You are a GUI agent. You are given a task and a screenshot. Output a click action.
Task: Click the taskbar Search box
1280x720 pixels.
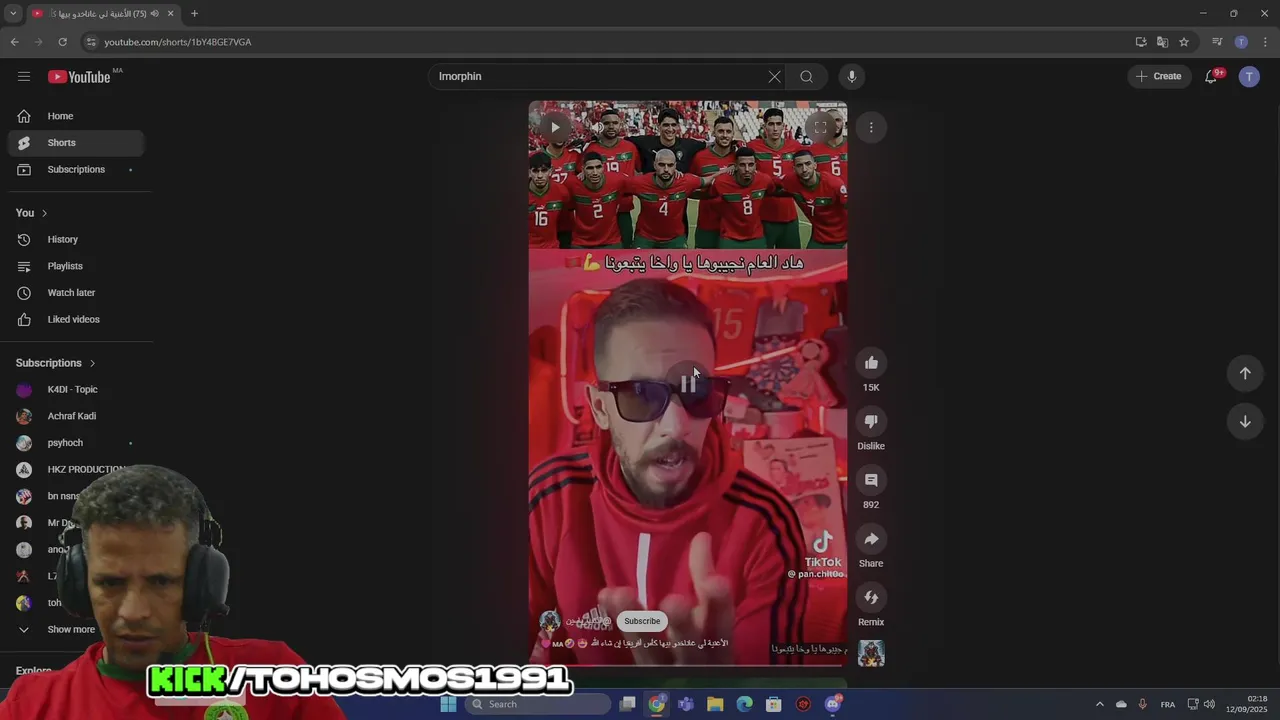pyautogui.click(x=537, y=704)
